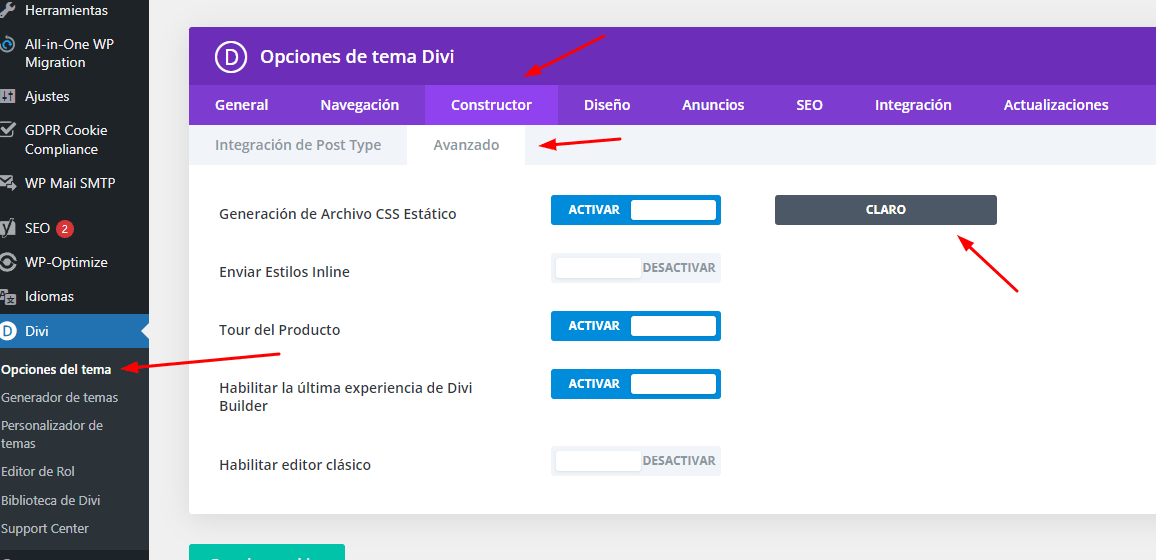Click the Enviar Estilos Inline label
Viewport: 1156px width, 560px height.
[285, 272]
